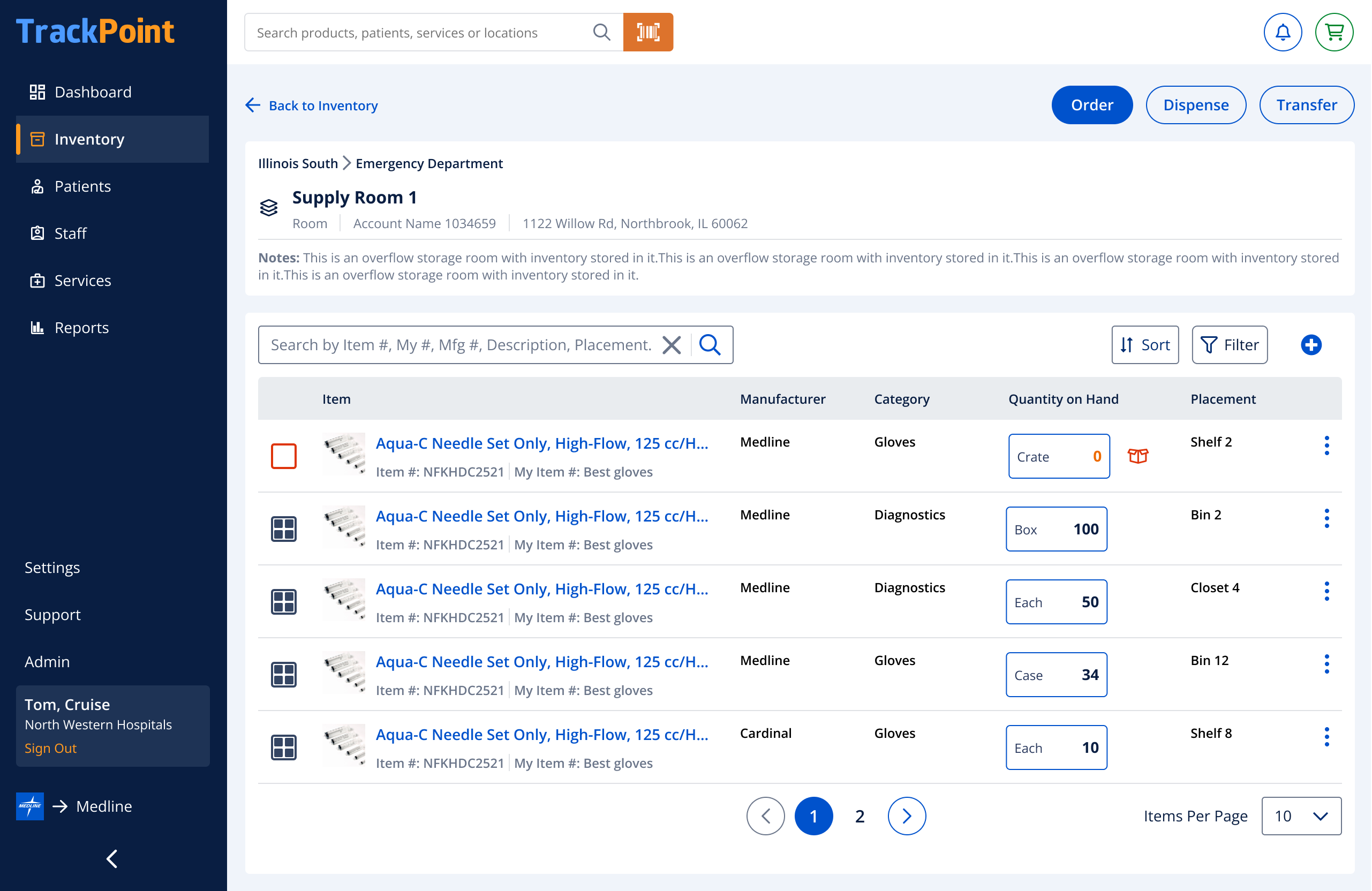Screen dimensions: 1372x891
Task: Toggle selection icon for Bin 2 item
Action: pyautogui.click(x=284, y=528)
